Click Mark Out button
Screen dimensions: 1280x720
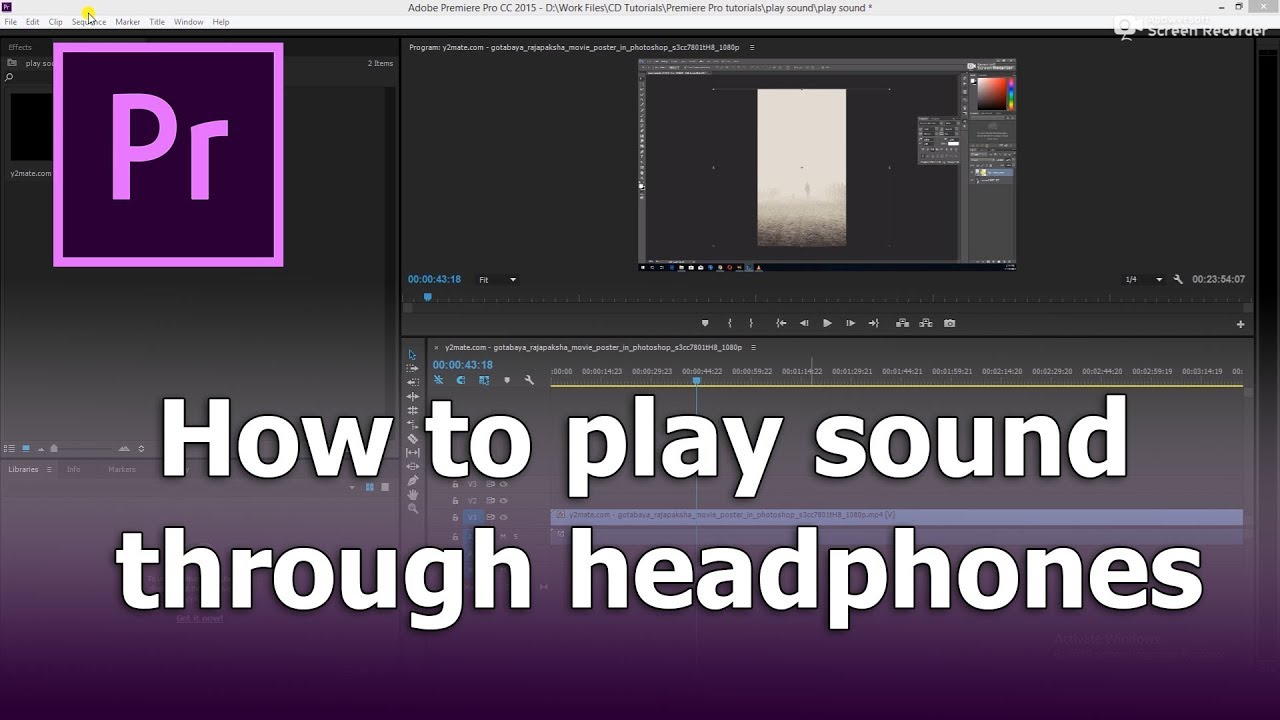click(751, 323)
